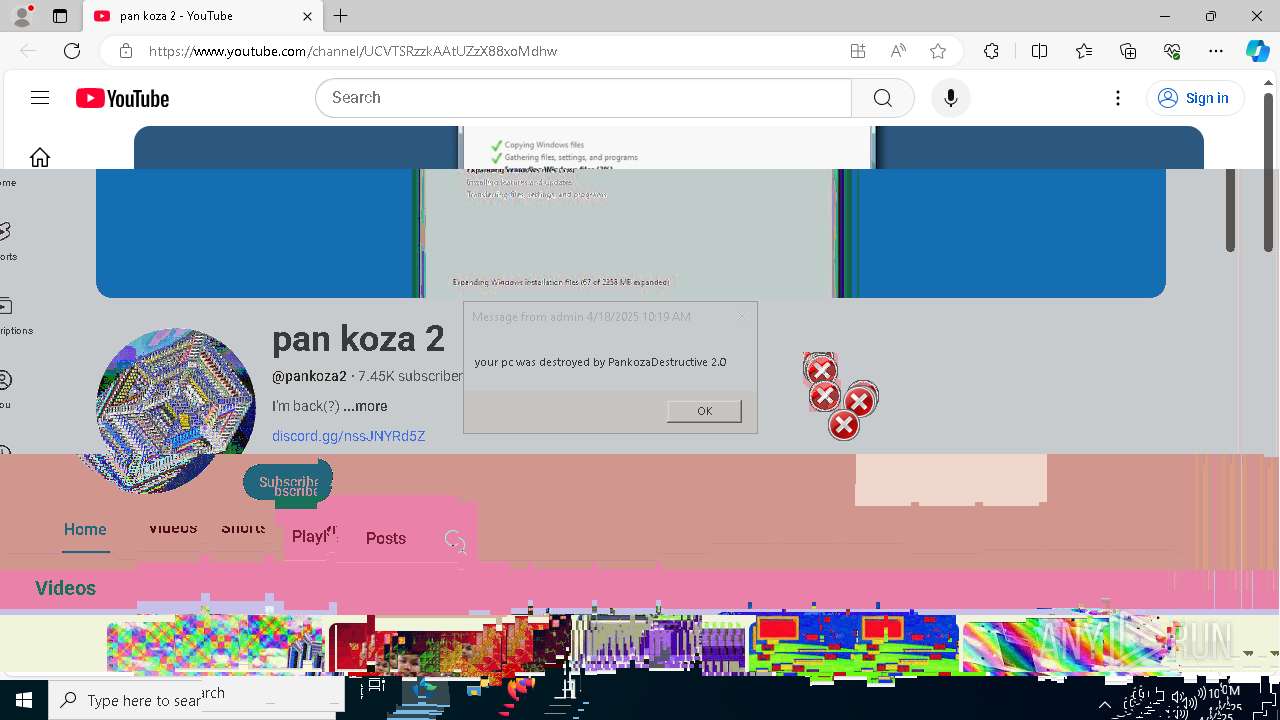The image size is (1280, 720).
Task: Open the You section in the sidebar
Action: [x=6, y=389]
